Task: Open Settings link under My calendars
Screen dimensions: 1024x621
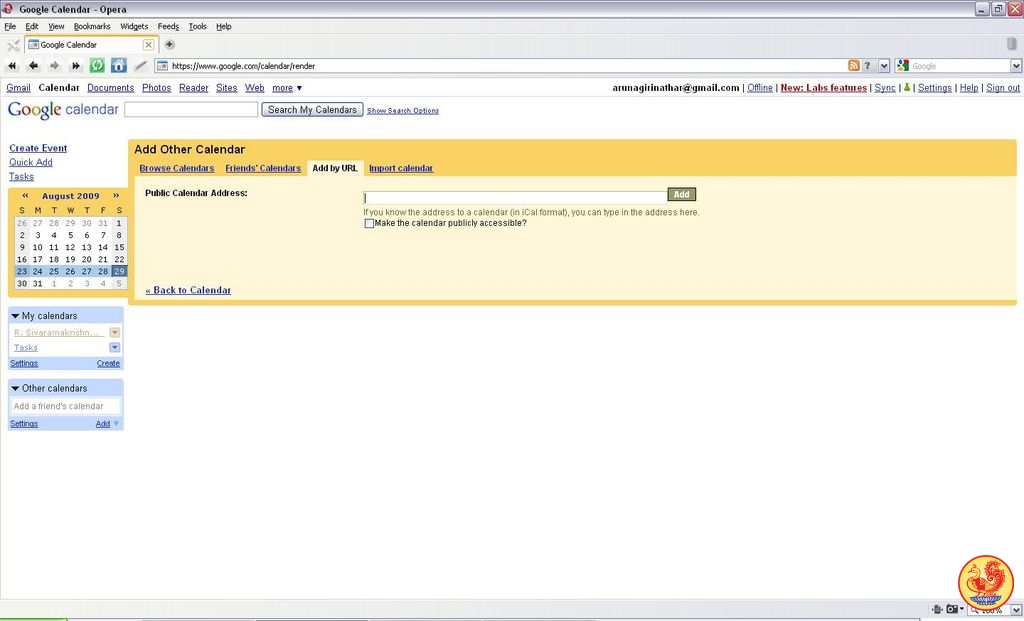Action: (24, 363)
